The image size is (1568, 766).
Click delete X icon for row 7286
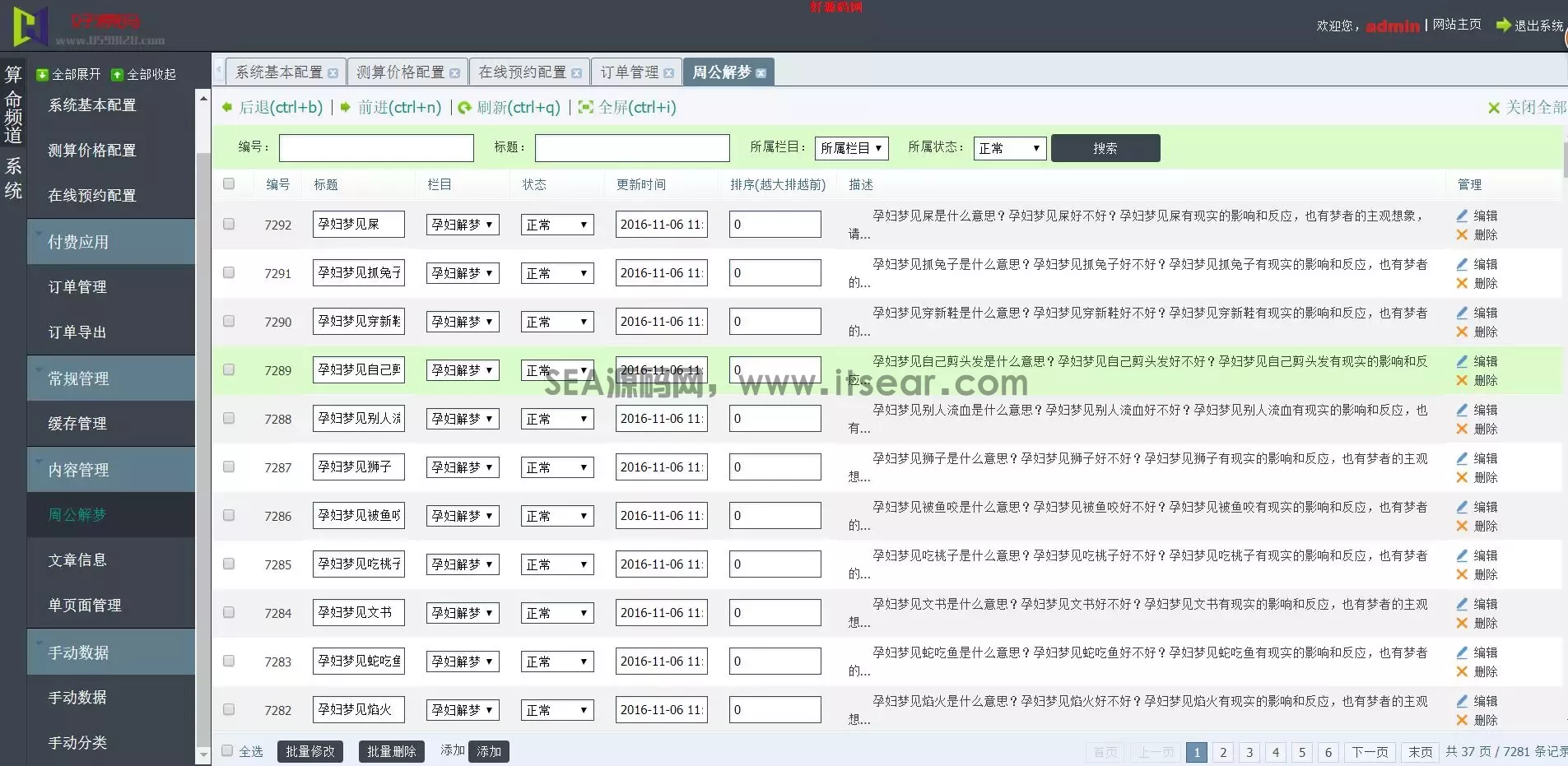click(x=1462, y=526)
